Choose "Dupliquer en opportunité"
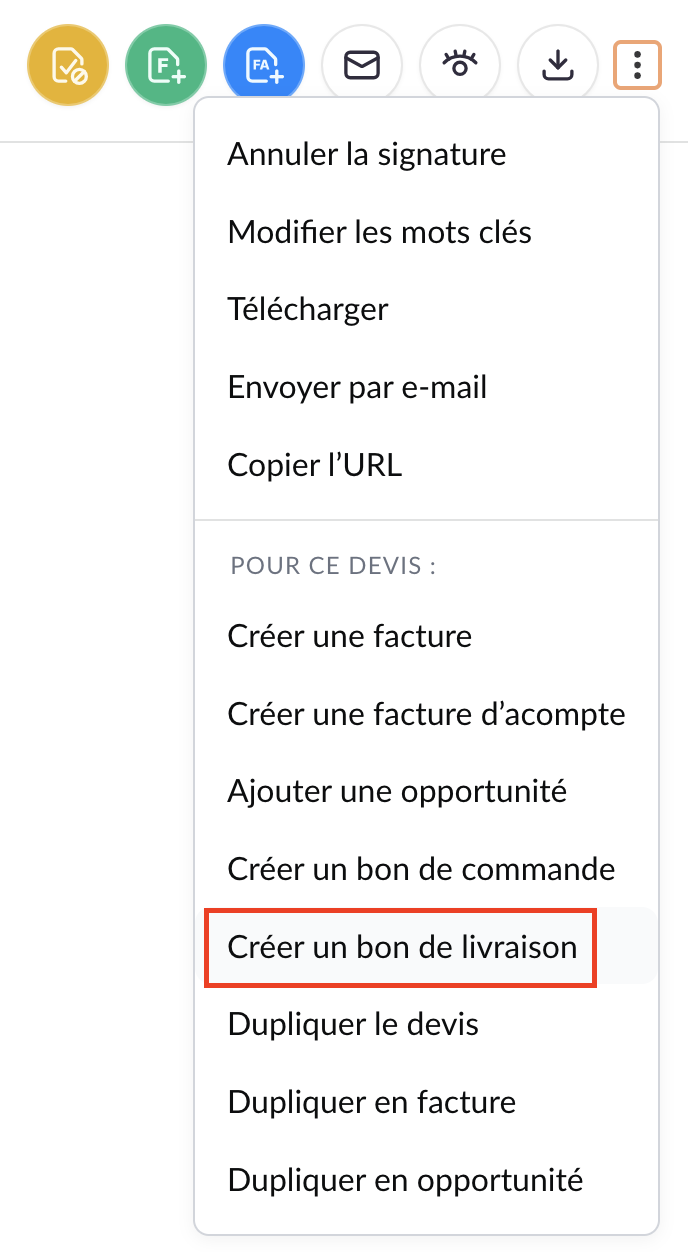 (x=406, y=1179)
